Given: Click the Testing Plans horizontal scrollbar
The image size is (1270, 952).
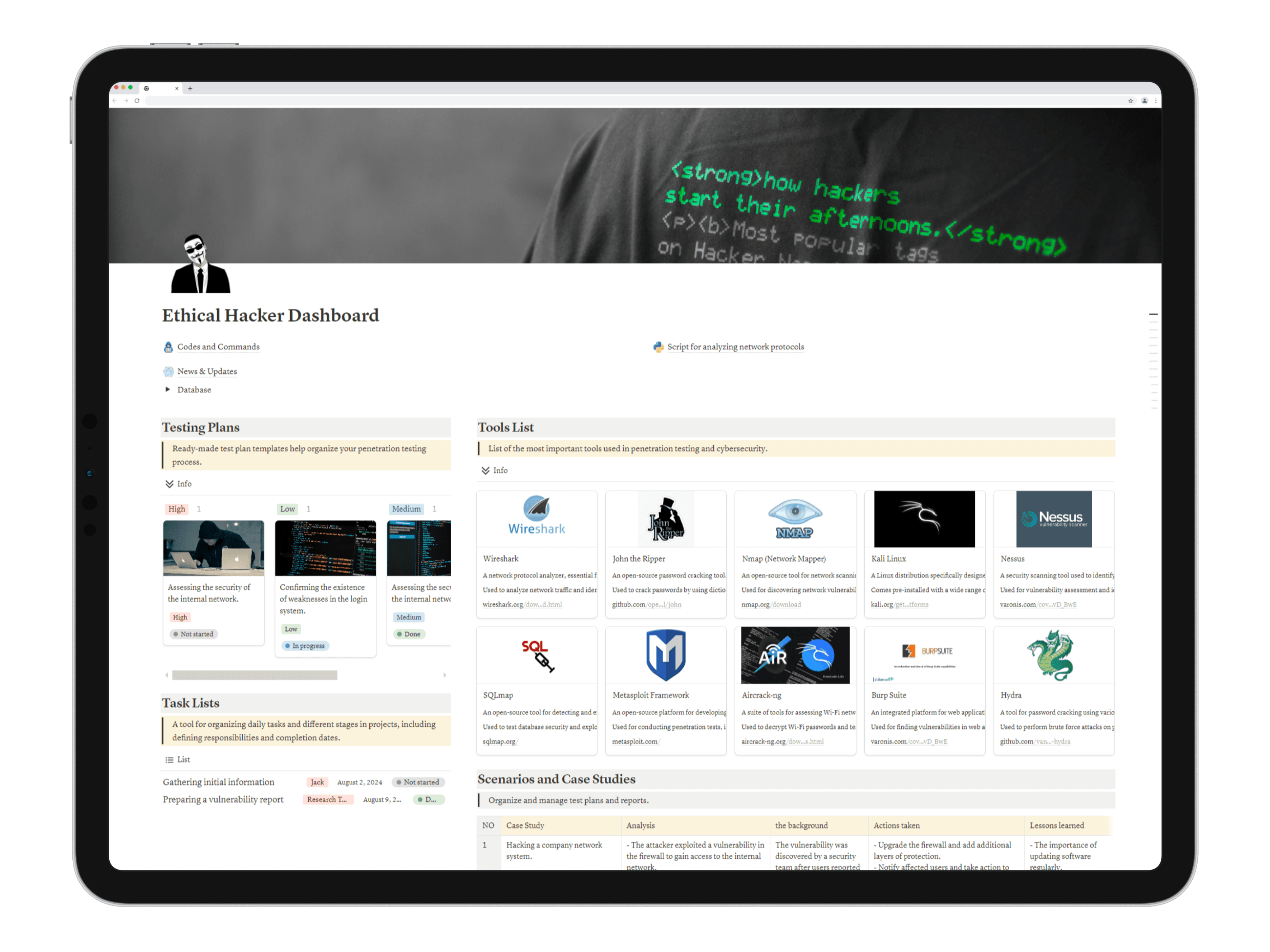Looking at the screenshot, I should 254,676.
